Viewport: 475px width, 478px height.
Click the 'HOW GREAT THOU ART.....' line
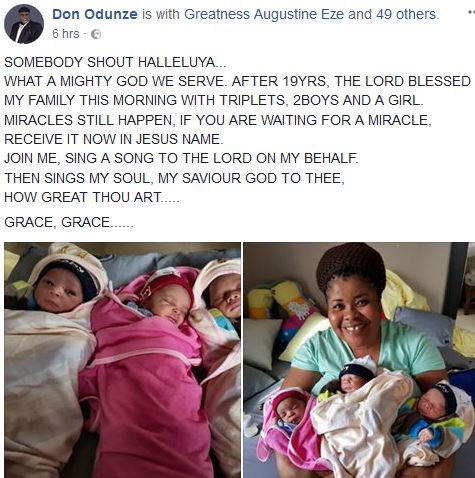click(x=92, y=197)
